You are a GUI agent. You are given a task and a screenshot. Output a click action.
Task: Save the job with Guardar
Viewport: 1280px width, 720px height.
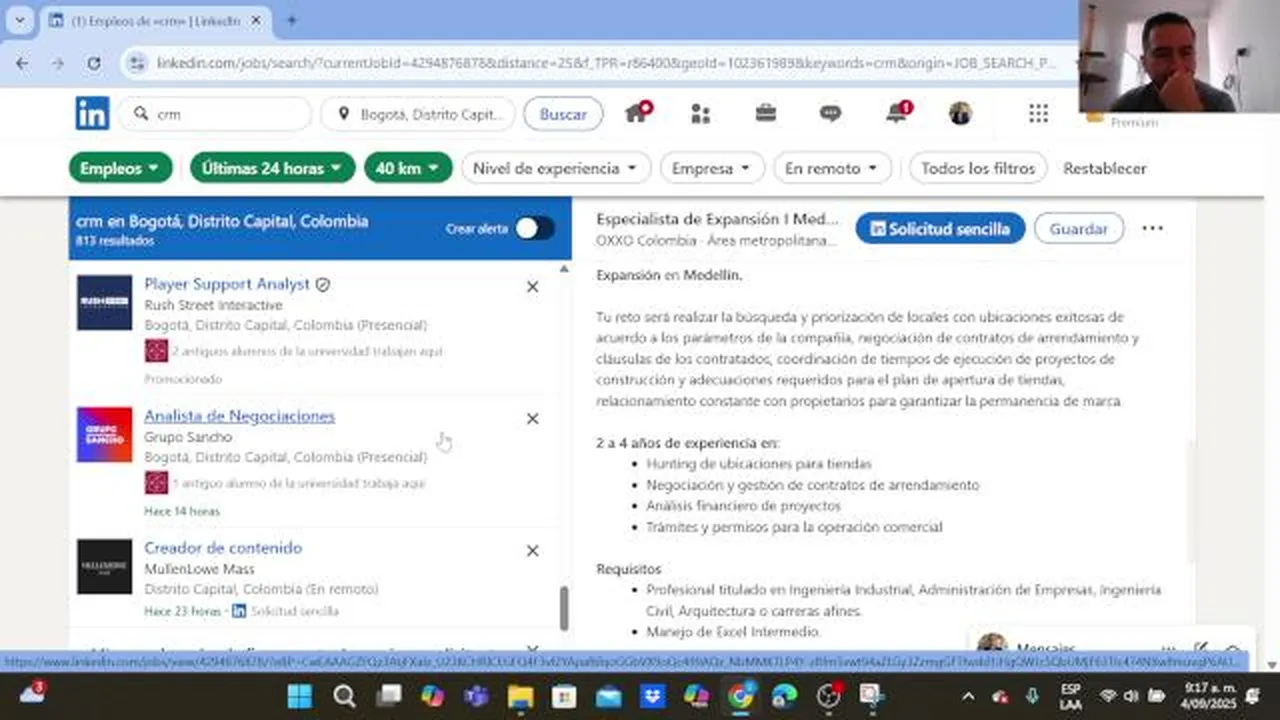coord(1078,228)
